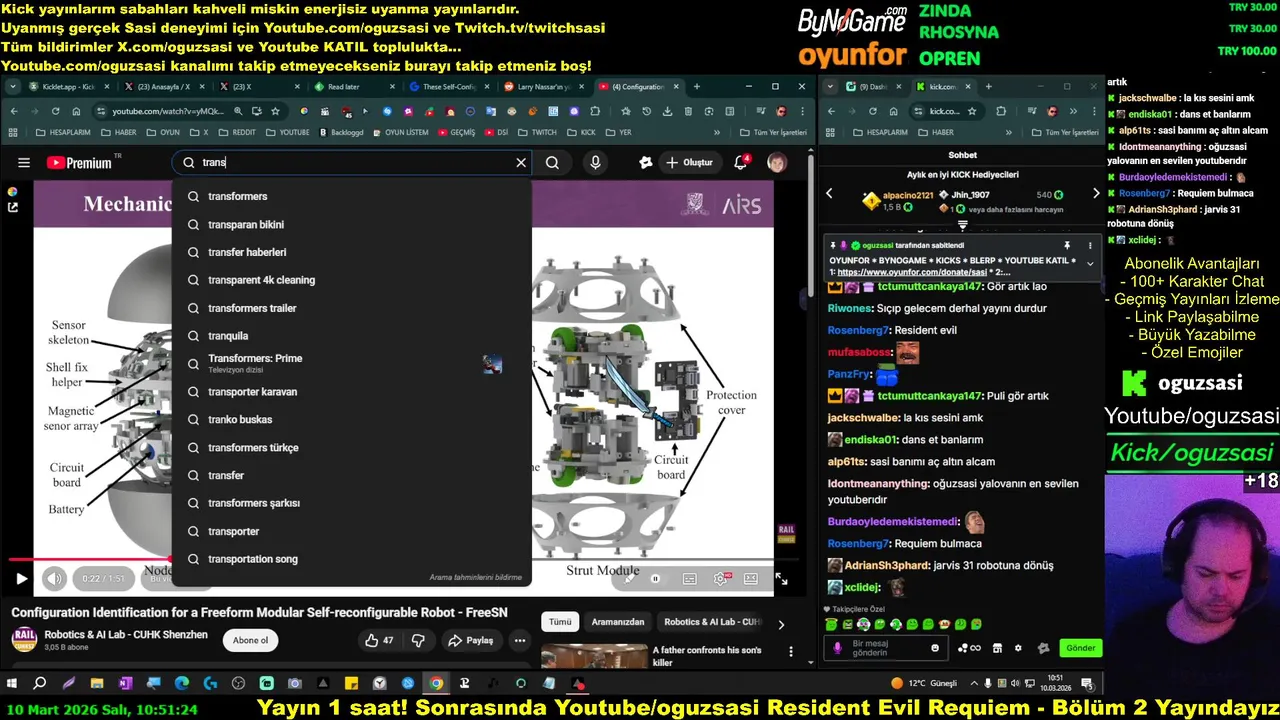Open the OYUN LİSTEM bookmark
Screen dimensions: 1280x720
(x=401, y=132)
